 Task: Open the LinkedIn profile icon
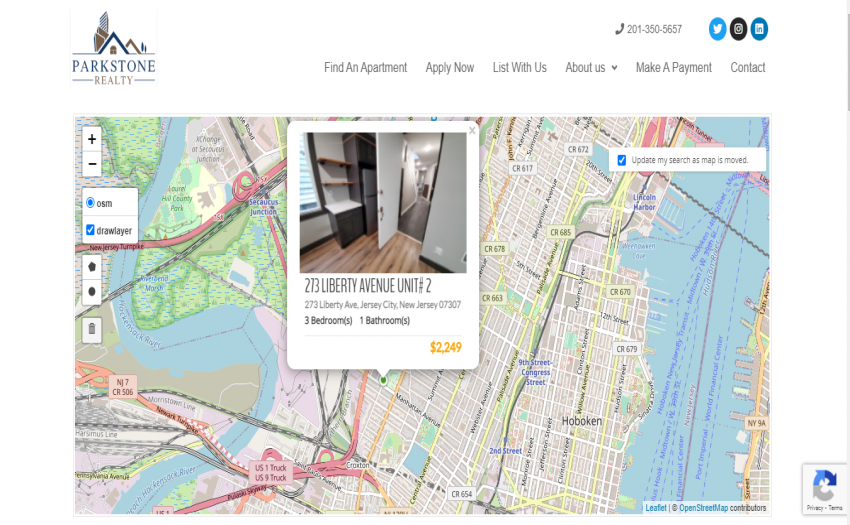pos(759,29)
